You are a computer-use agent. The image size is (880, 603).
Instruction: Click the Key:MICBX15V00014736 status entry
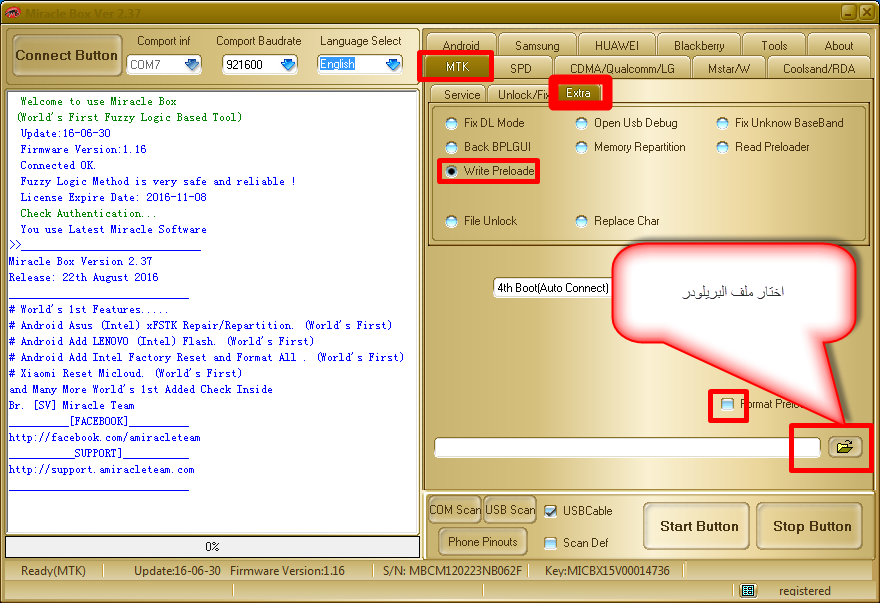coord(607,571)
